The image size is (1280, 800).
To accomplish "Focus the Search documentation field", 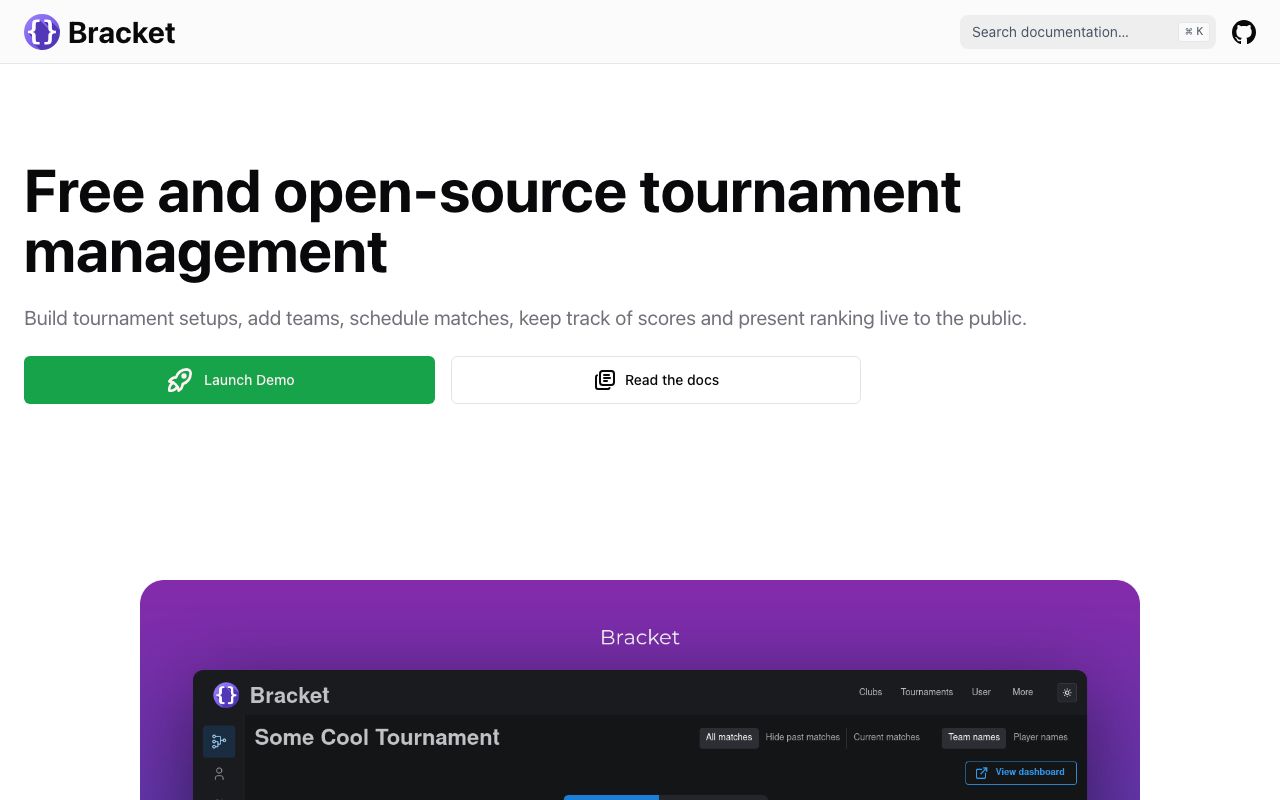I will pos(1088,32).
